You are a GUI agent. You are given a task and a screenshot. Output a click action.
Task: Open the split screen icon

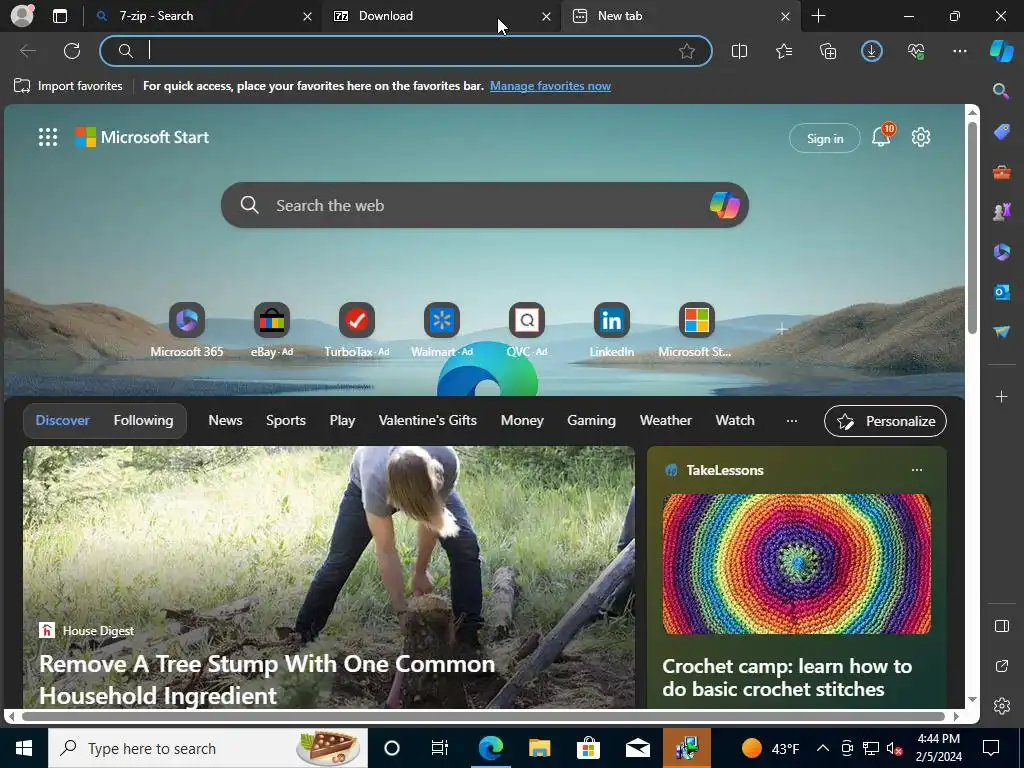739,51
